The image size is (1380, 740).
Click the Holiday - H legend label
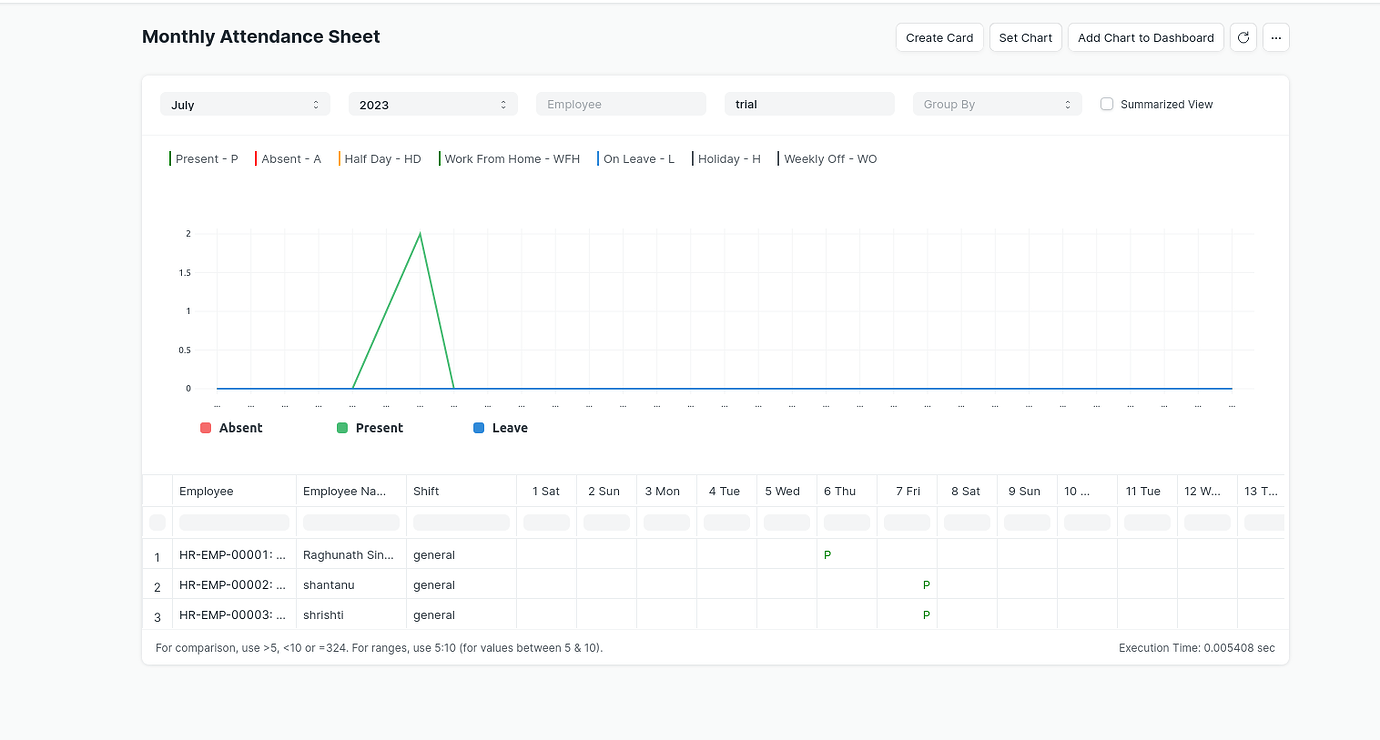[729, 158]
